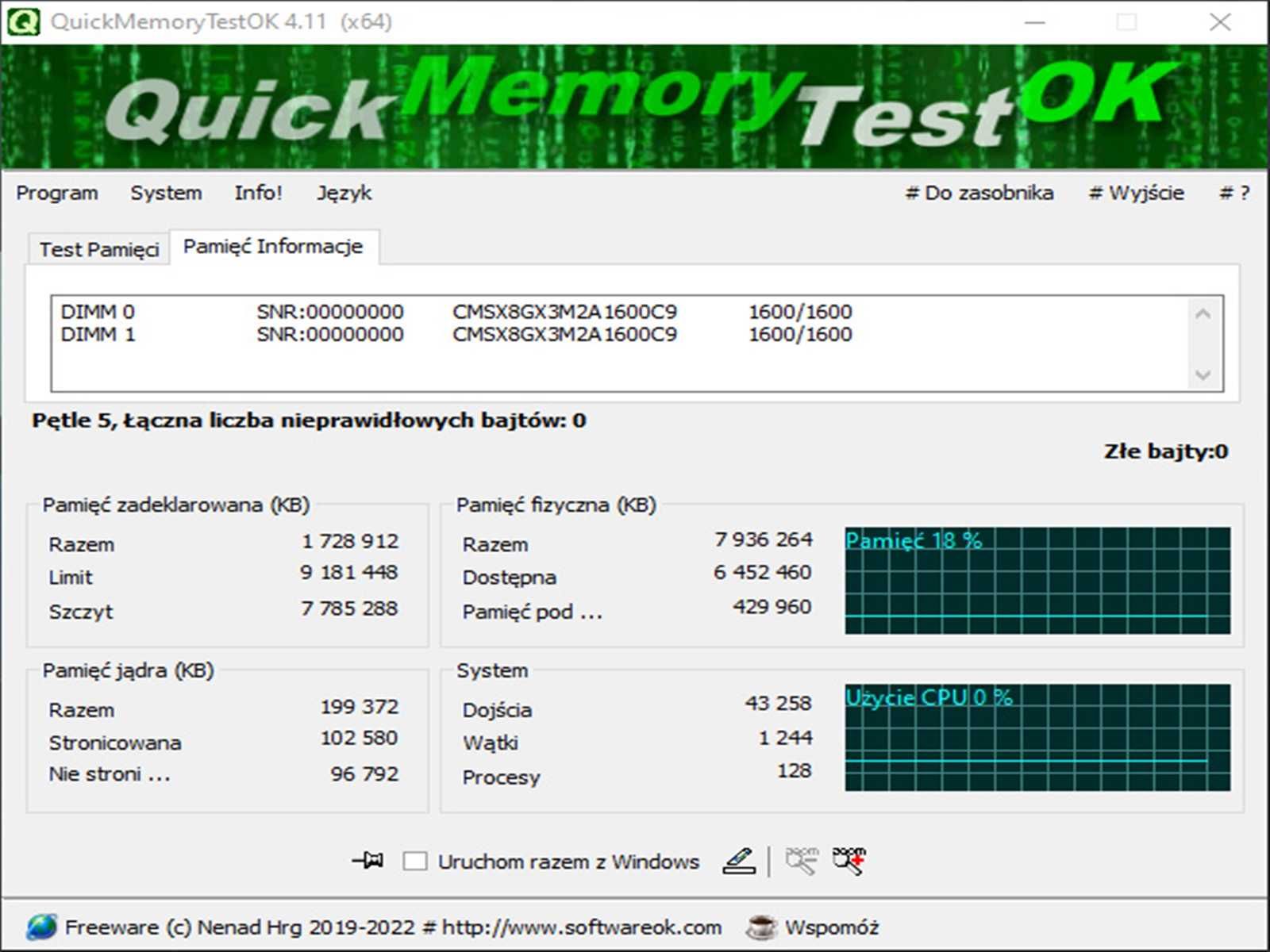This screenshot has height=952, width=1270.
Task: Click the physical memory Razem value 7 936 264
Action: [764, 539]
